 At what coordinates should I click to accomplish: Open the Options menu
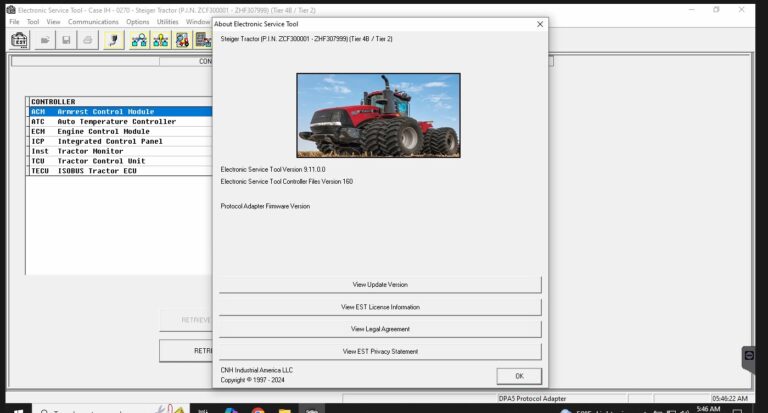tap(137, 22)
